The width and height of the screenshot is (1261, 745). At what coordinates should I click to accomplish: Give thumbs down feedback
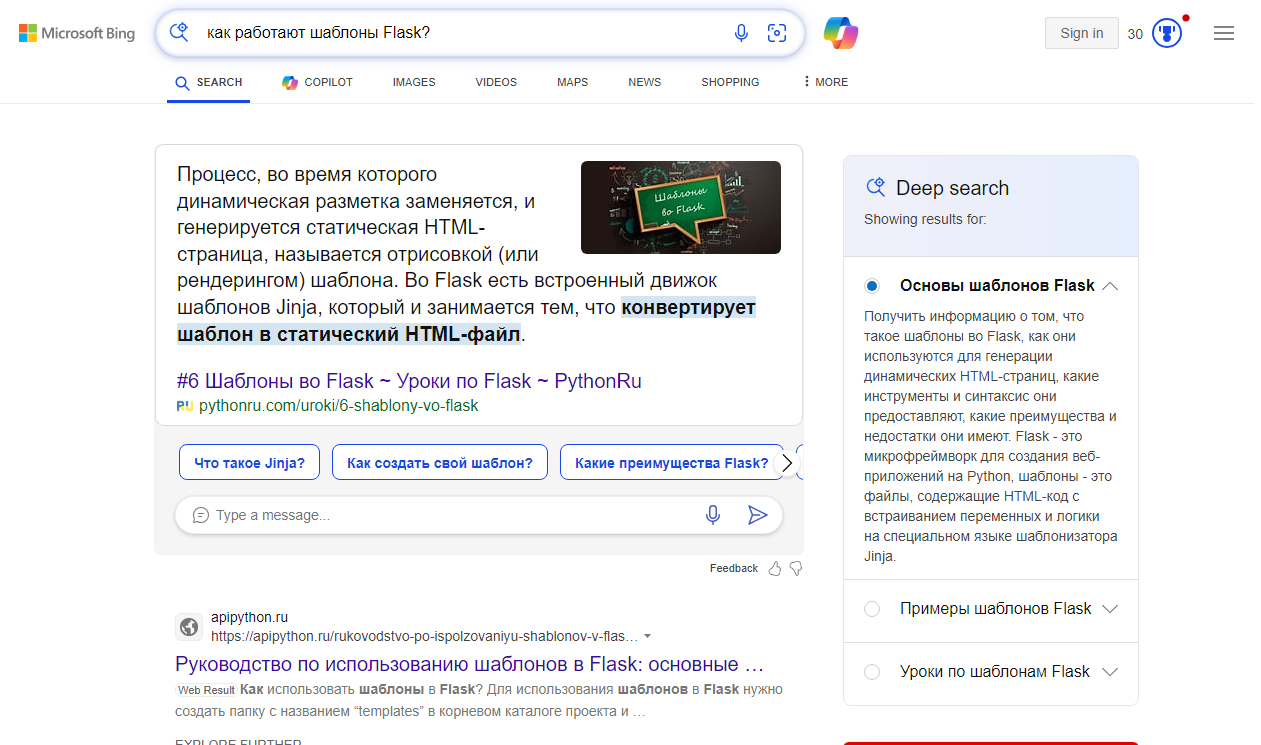pyautogui.click(x=796, y=568)
